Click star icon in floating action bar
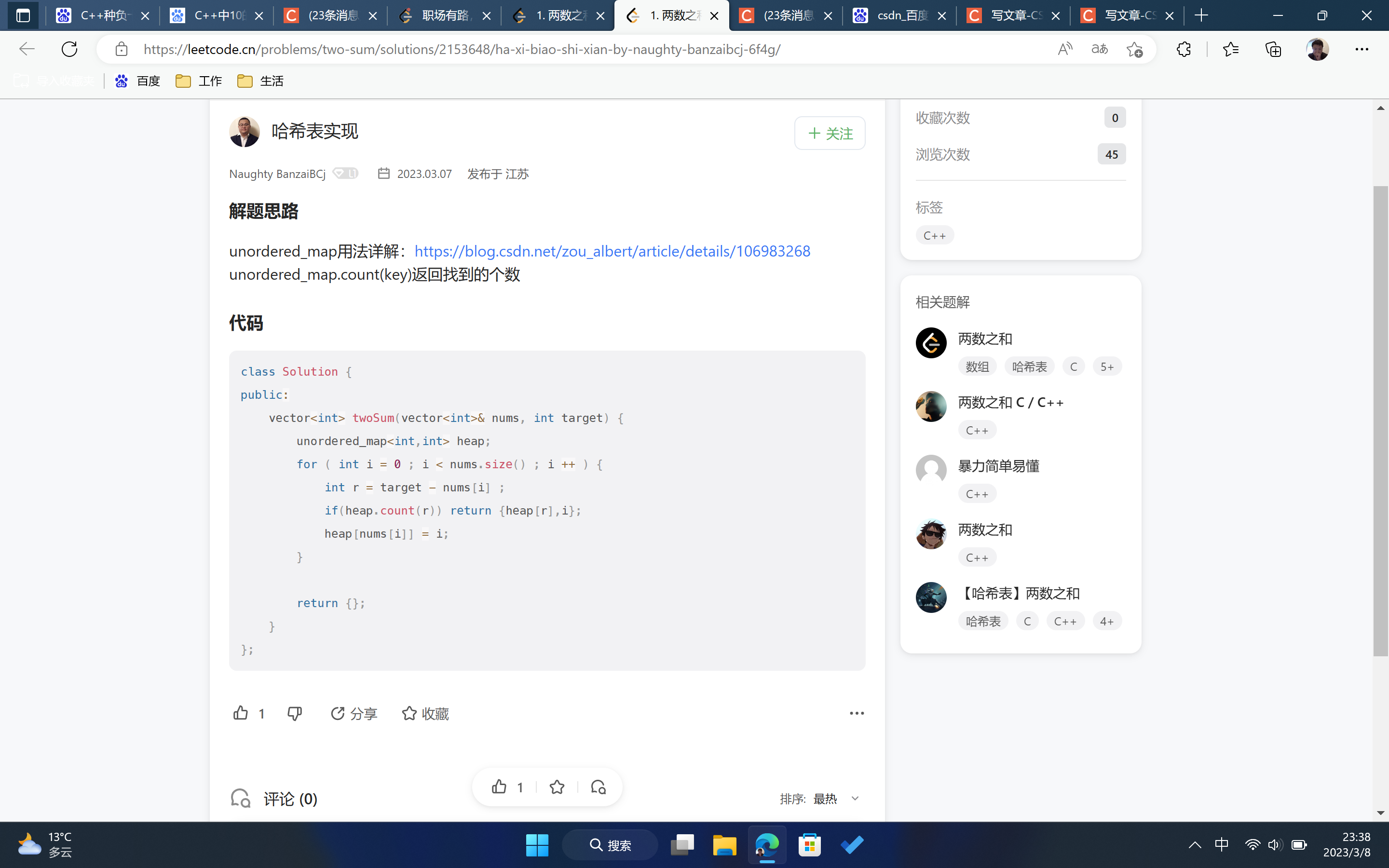The height and width of the screenshot is (868, 1389). click(557, 787)
